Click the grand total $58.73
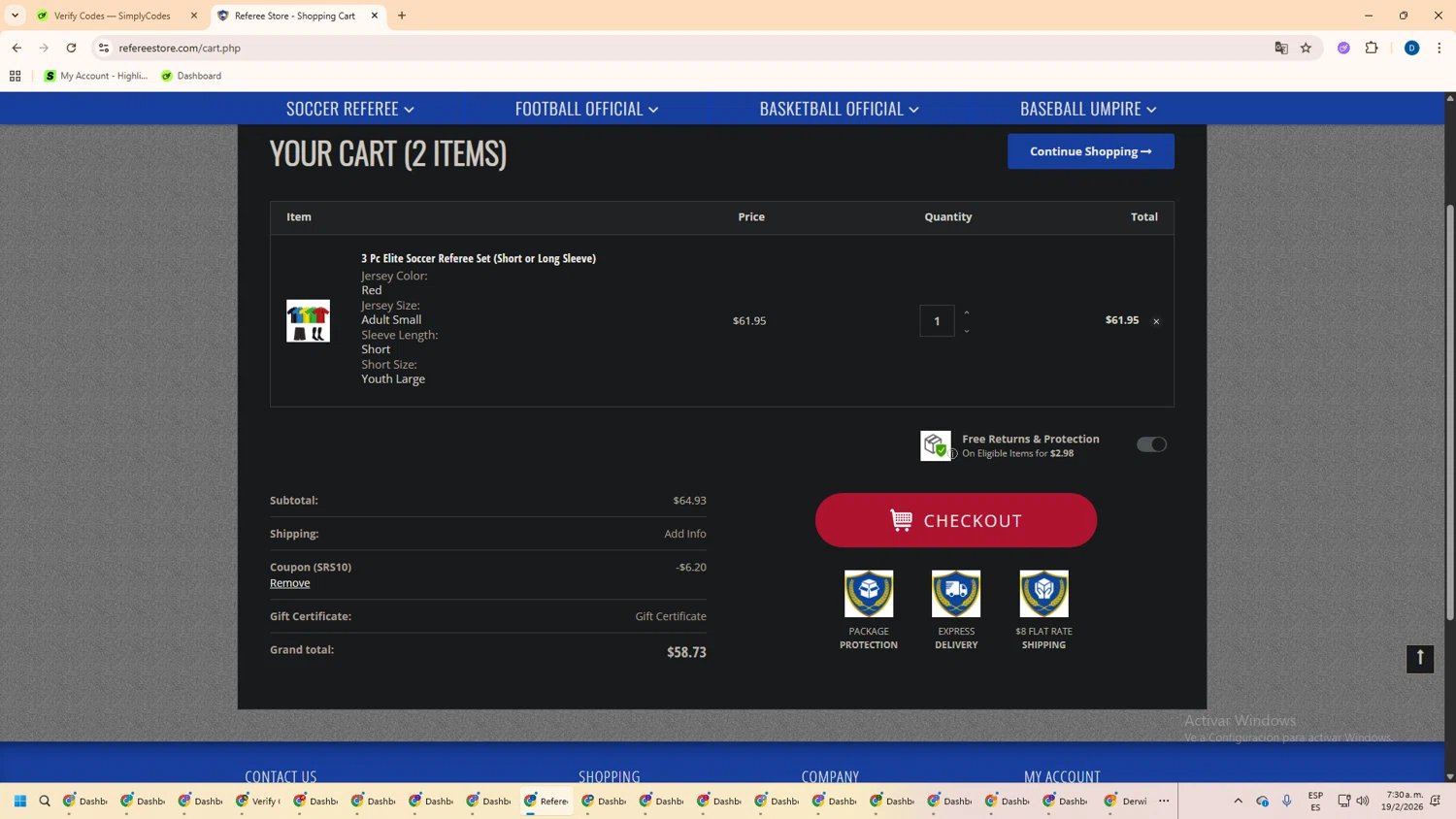Screen dimensions: 1456x819 686,652
